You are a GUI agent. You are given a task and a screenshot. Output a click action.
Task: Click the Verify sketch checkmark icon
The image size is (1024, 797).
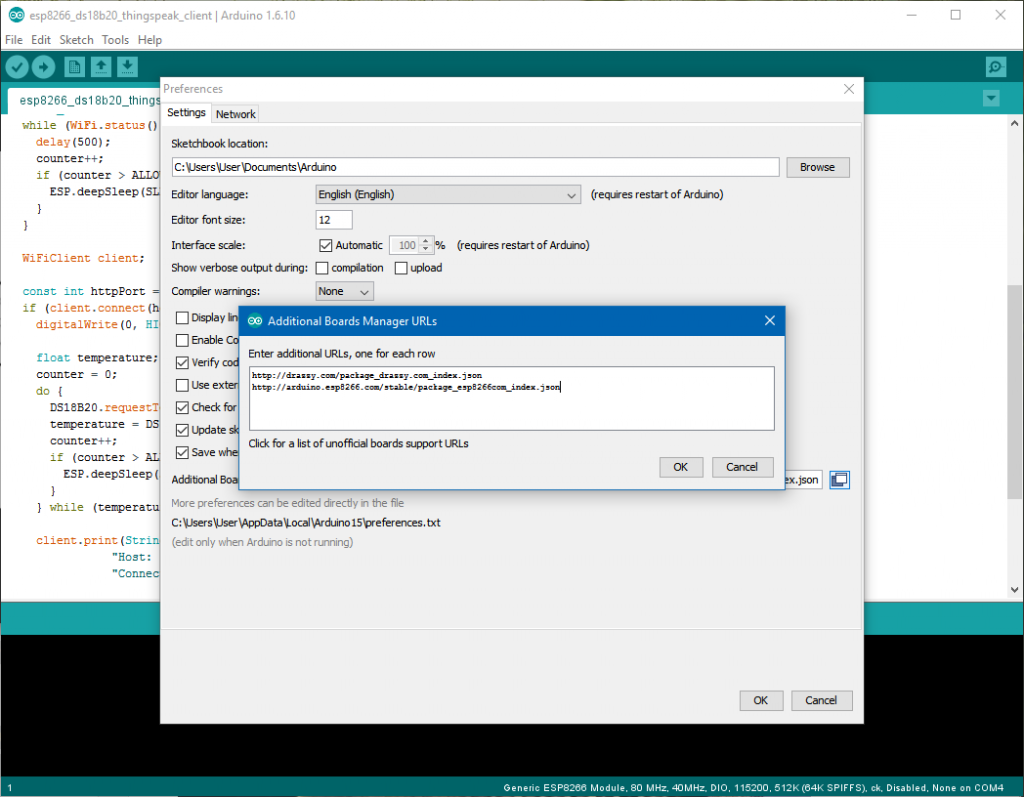point(18,67)
